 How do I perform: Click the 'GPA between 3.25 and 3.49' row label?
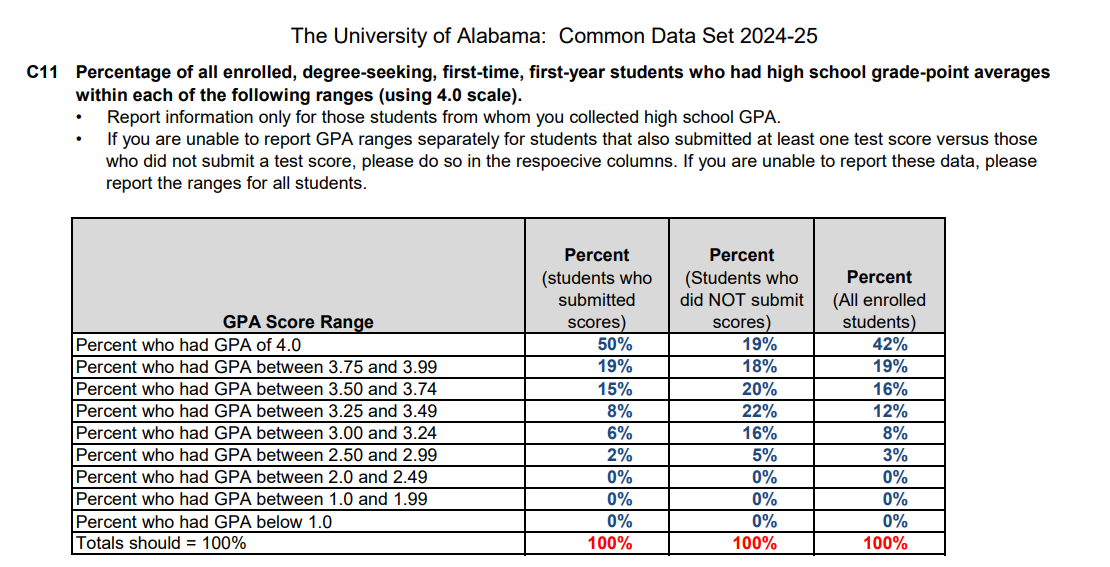pos(256,411)
